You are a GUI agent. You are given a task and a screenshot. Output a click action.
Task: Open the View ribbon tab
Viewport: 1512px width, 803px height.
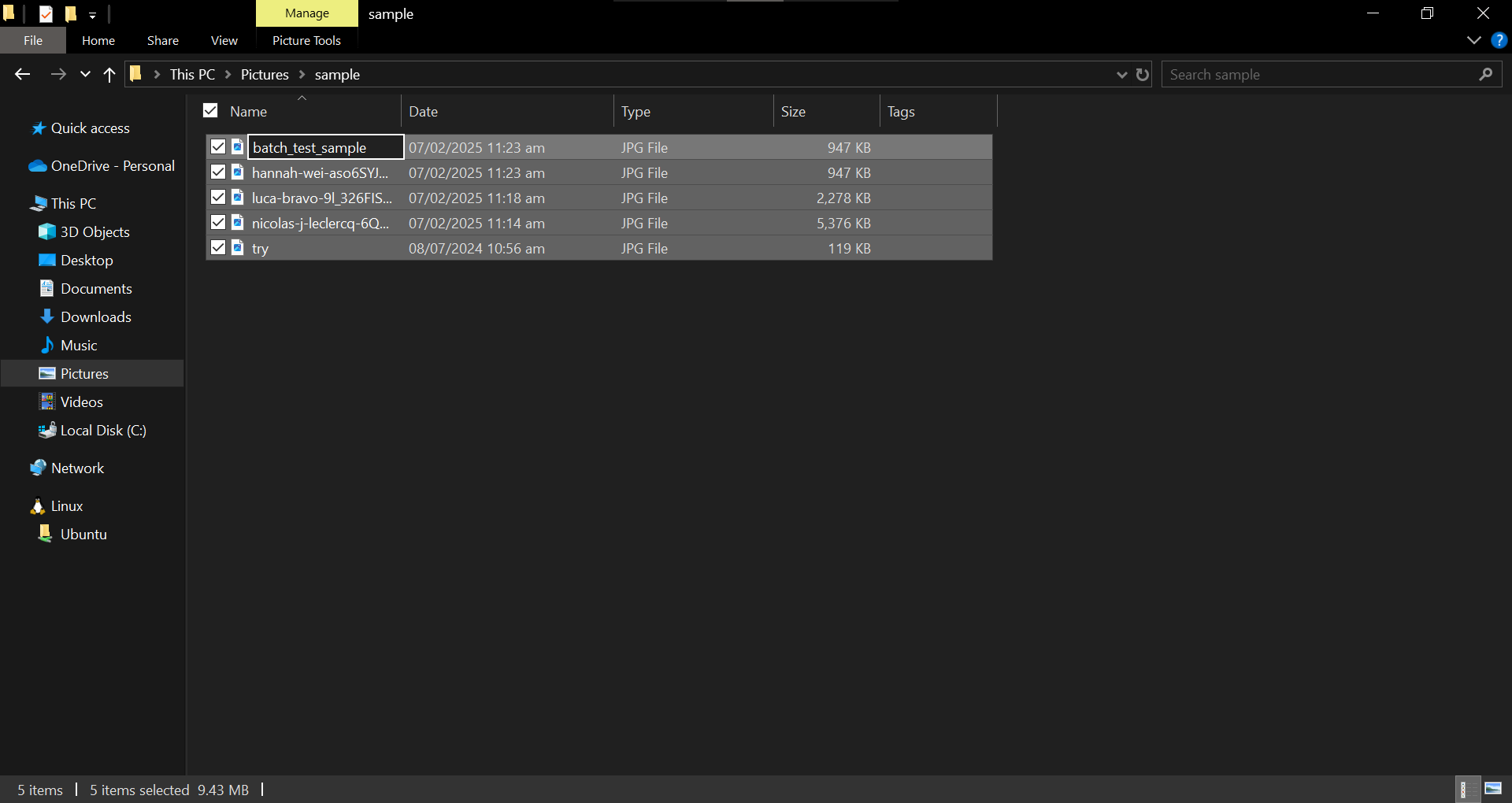point(224,40)
